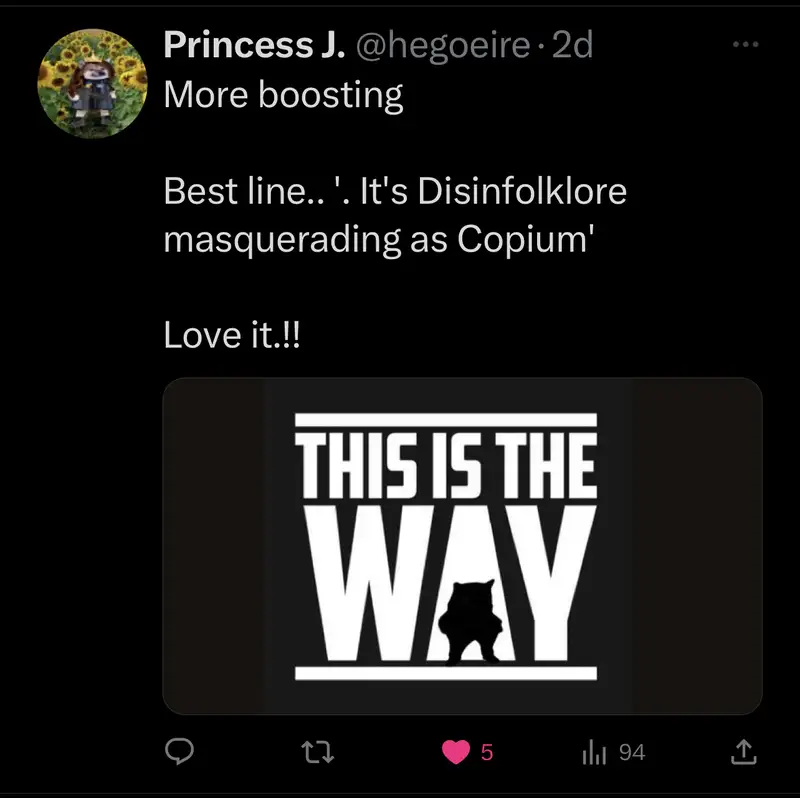Click the 2d timestamp of the post
The width and height of the screenshot is (800, 798).
pos(572,45)
